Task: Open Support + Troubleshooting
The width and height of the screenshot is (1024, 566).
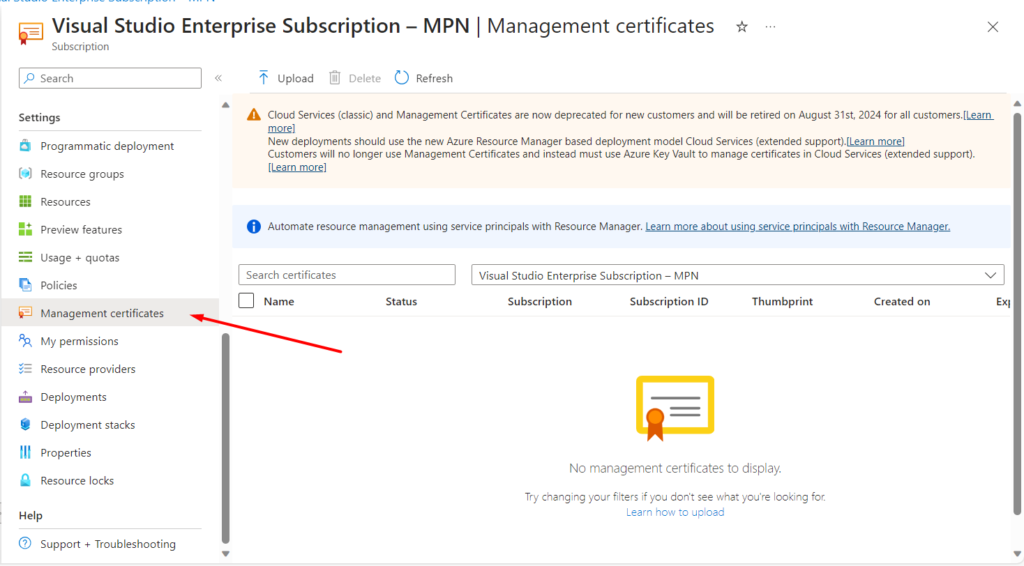Action: click(x=108, y=544)
